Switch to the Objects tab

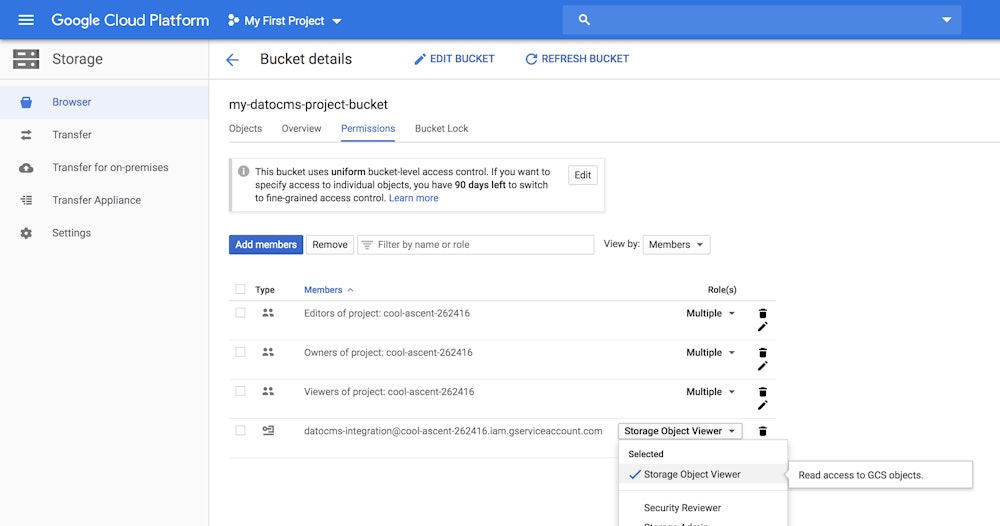(x=245, y=129)
